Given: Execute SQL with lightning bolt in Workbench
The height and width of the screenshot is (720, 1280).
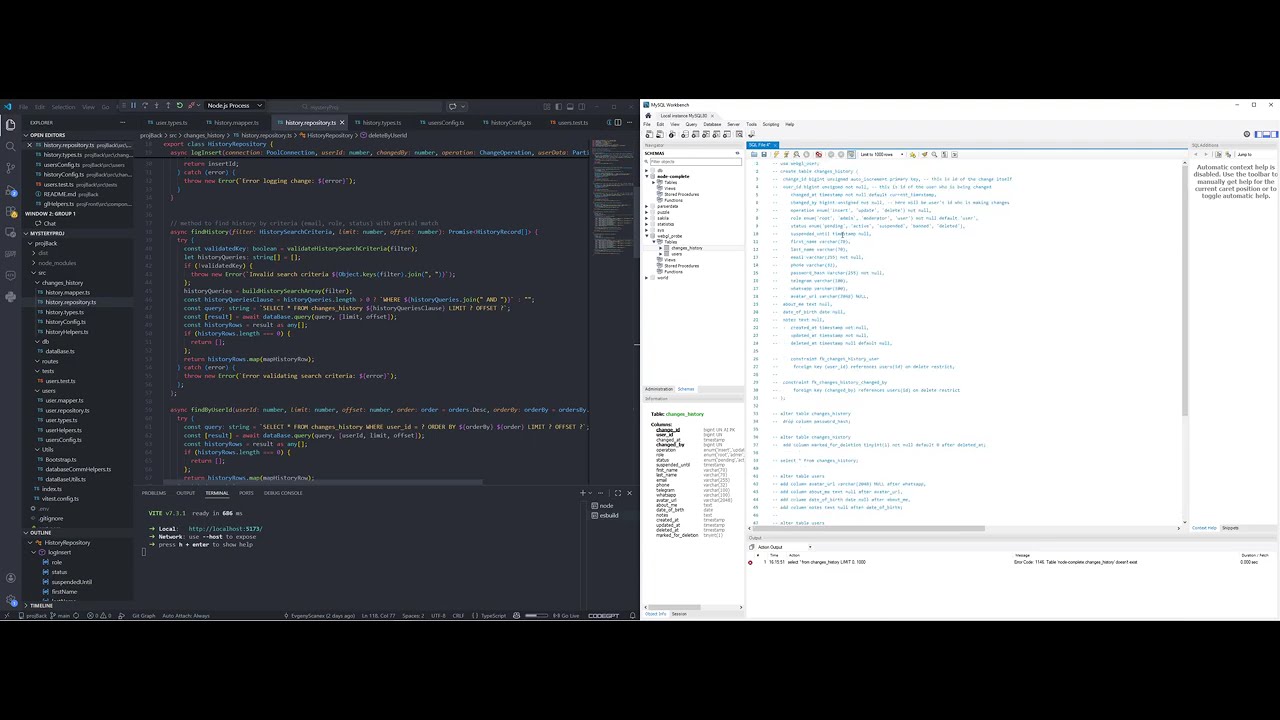Looking at the screenshot, I should (776, 154).
